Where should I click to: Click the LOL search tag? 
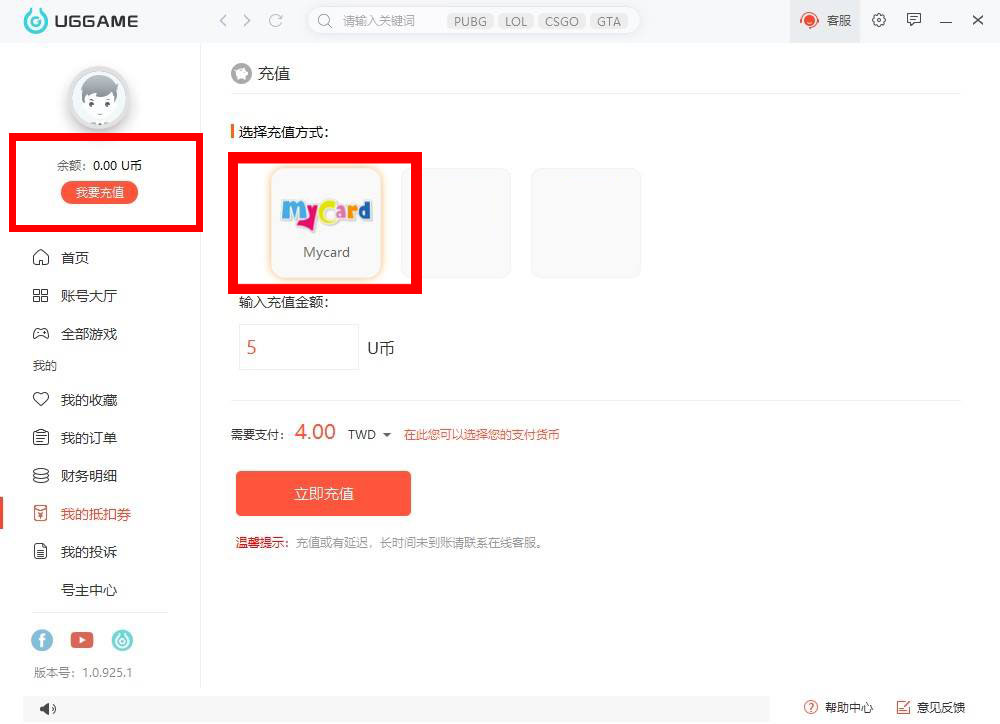(x=516, y=22)
